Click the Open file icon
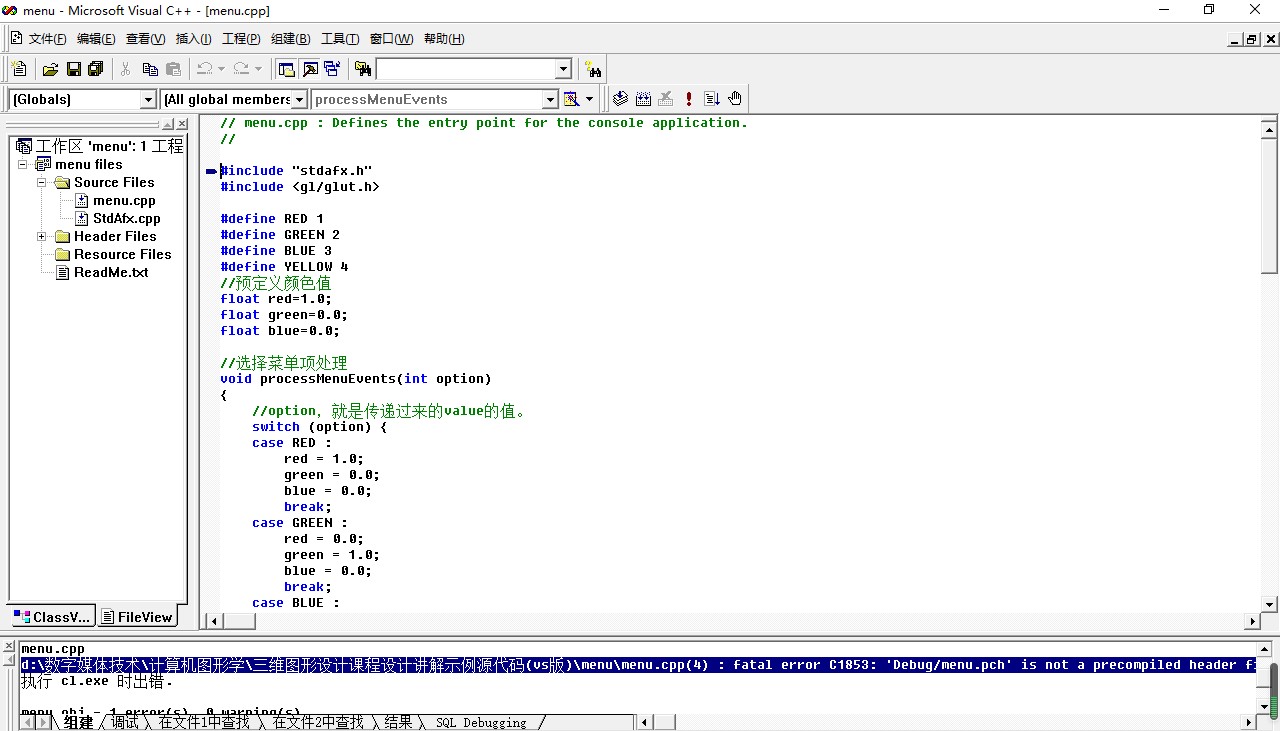This screenshot has height=731, width=1280. pos(50,69)
